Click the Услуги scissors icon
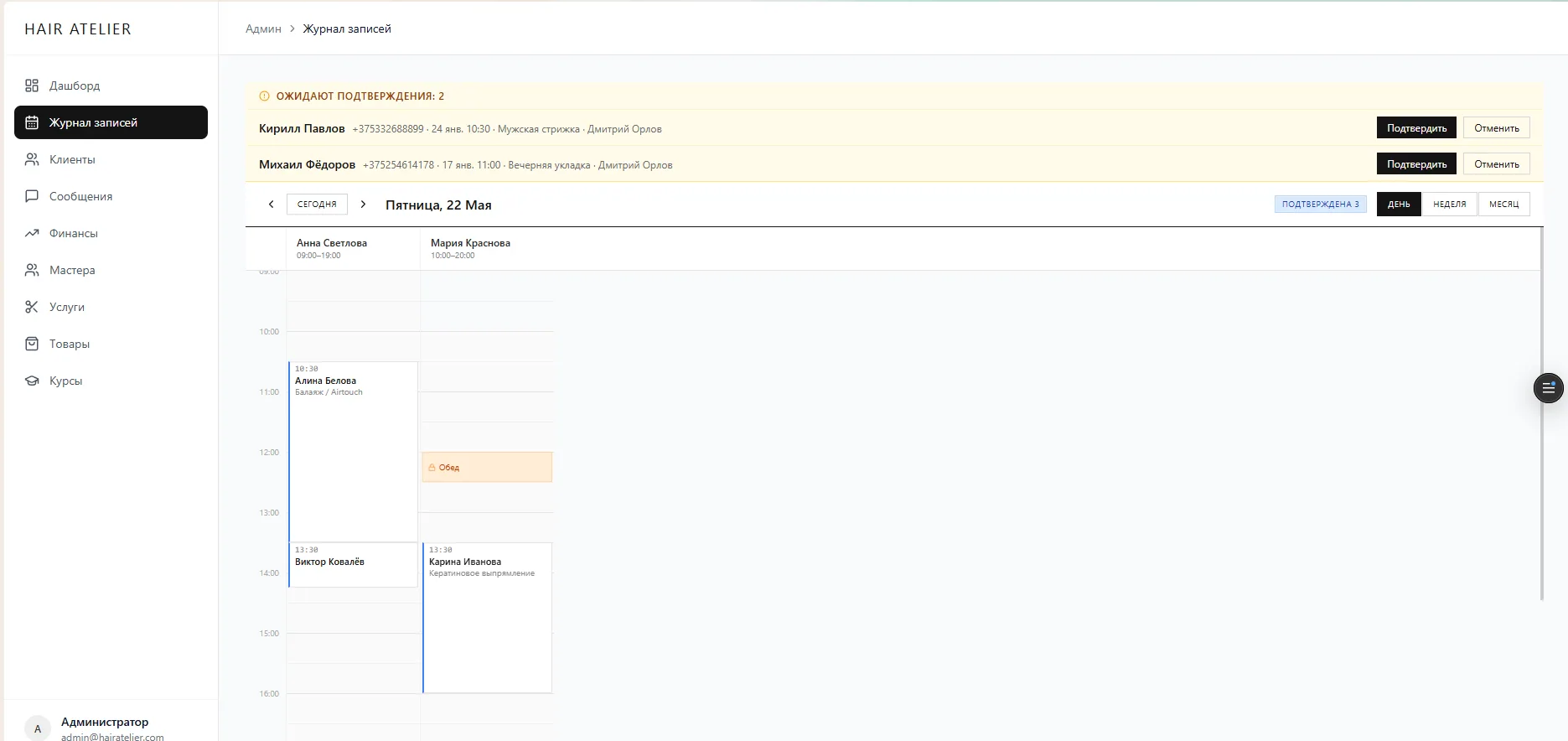 32,307
